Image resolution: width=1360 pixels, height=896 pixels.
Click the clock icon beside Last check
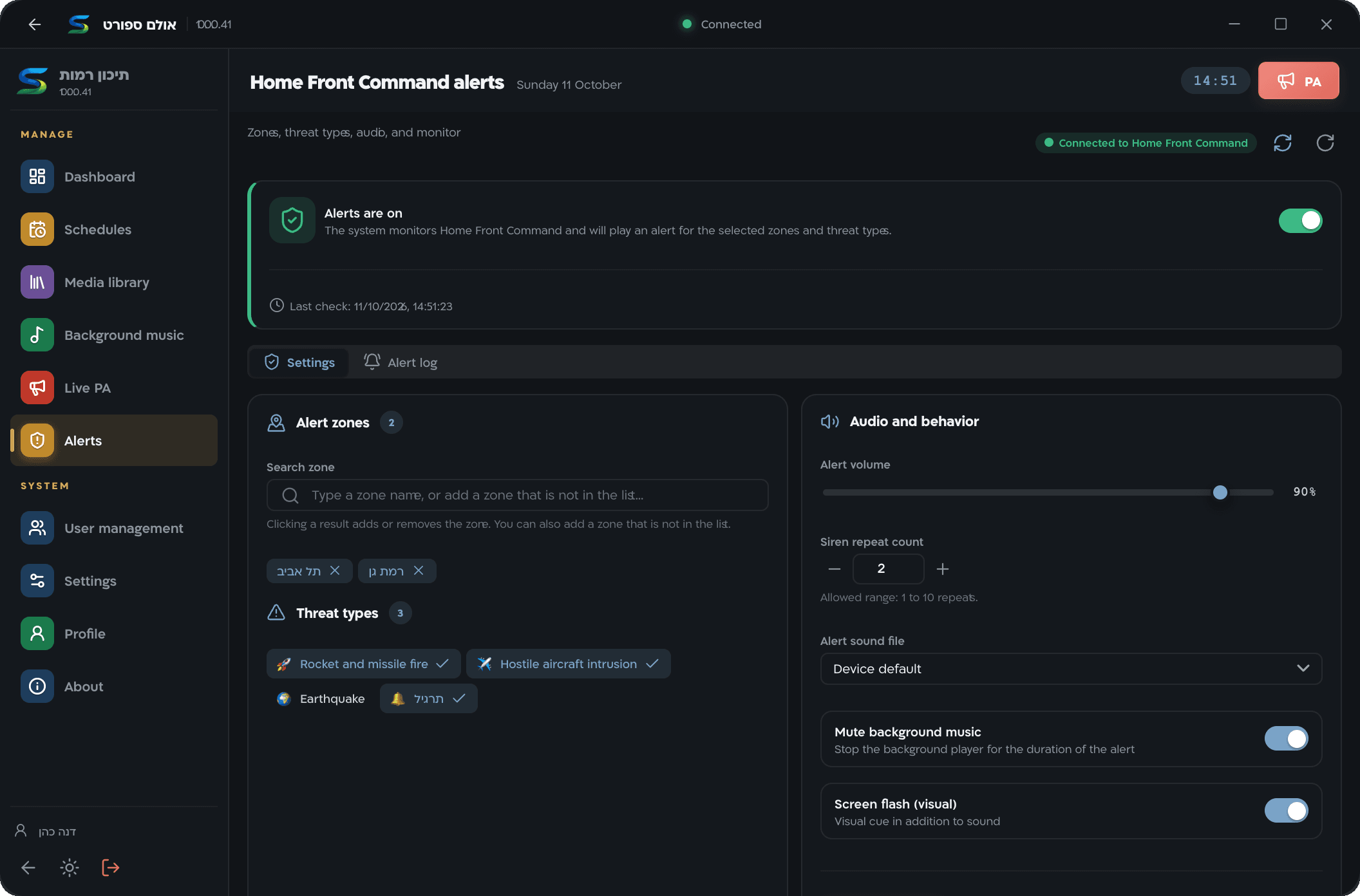pos(276,305)
